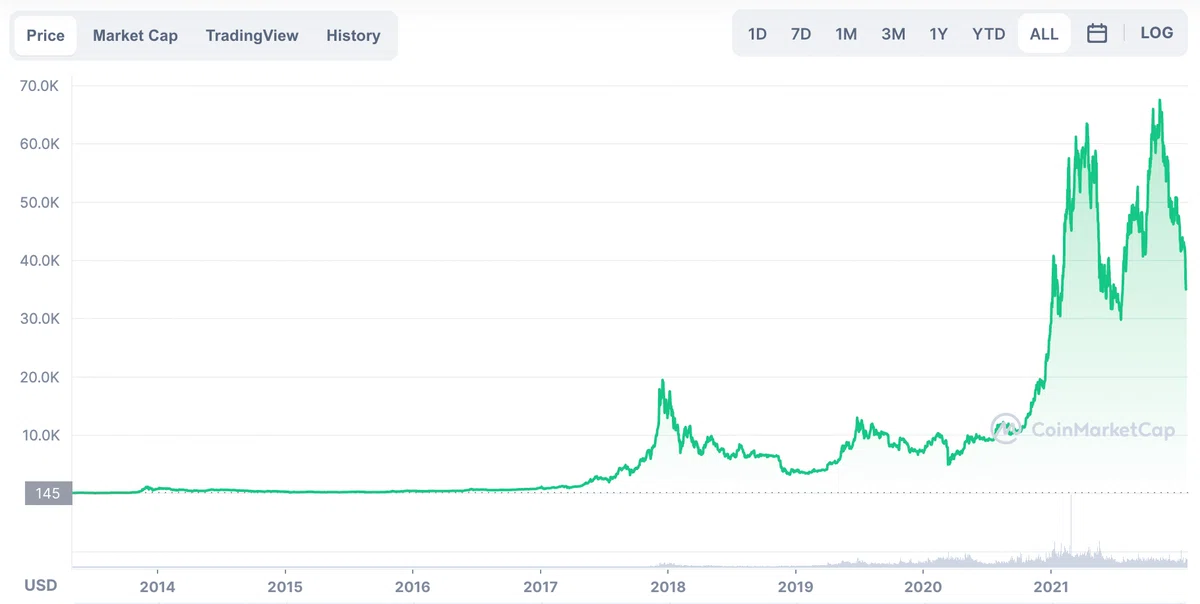Click the 2017 timeline label
The image size is (1200, 604).
pos(540,585)
